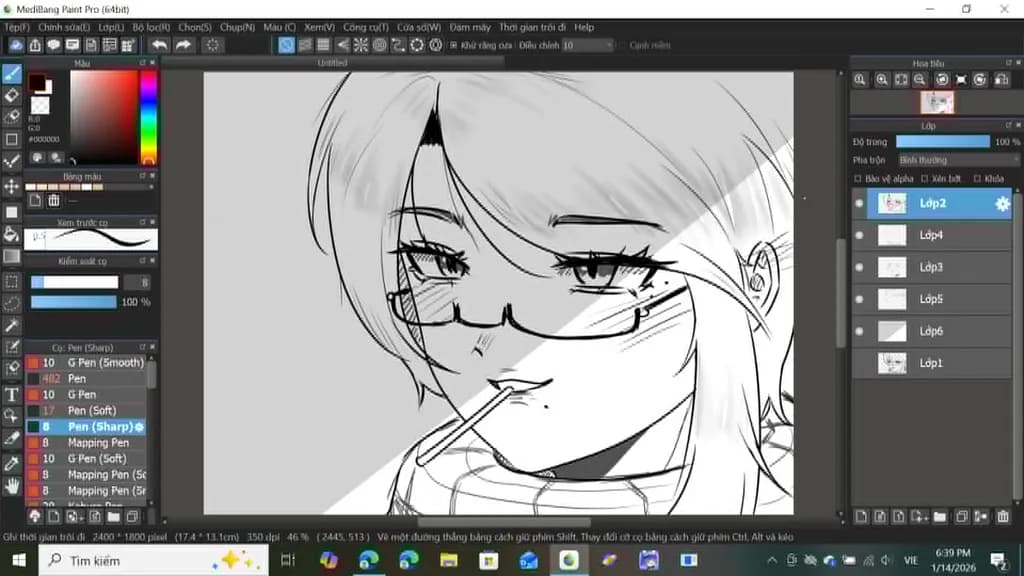The height and width of the screenshot is (576, 1024).
Task: Pick color in saturation square
Action: (x=104, y=117)
